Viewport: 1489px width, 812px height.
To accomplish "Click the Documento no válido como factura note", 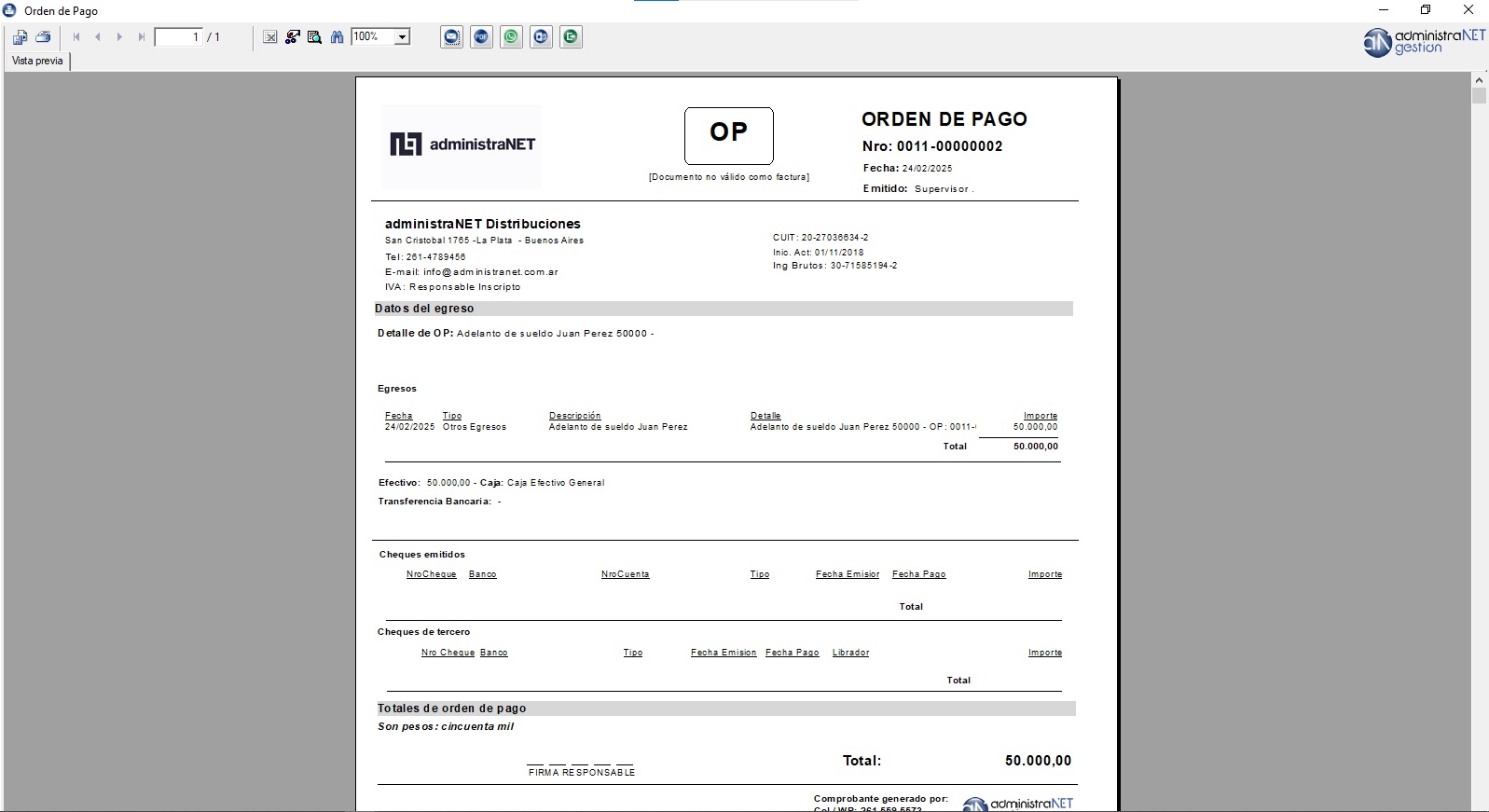I will [x=729, y=177].
